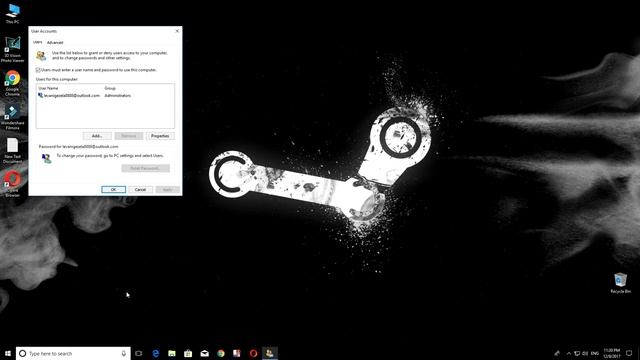
Task: Activate Cortana microphone in search box
Action: pos(124,353)
